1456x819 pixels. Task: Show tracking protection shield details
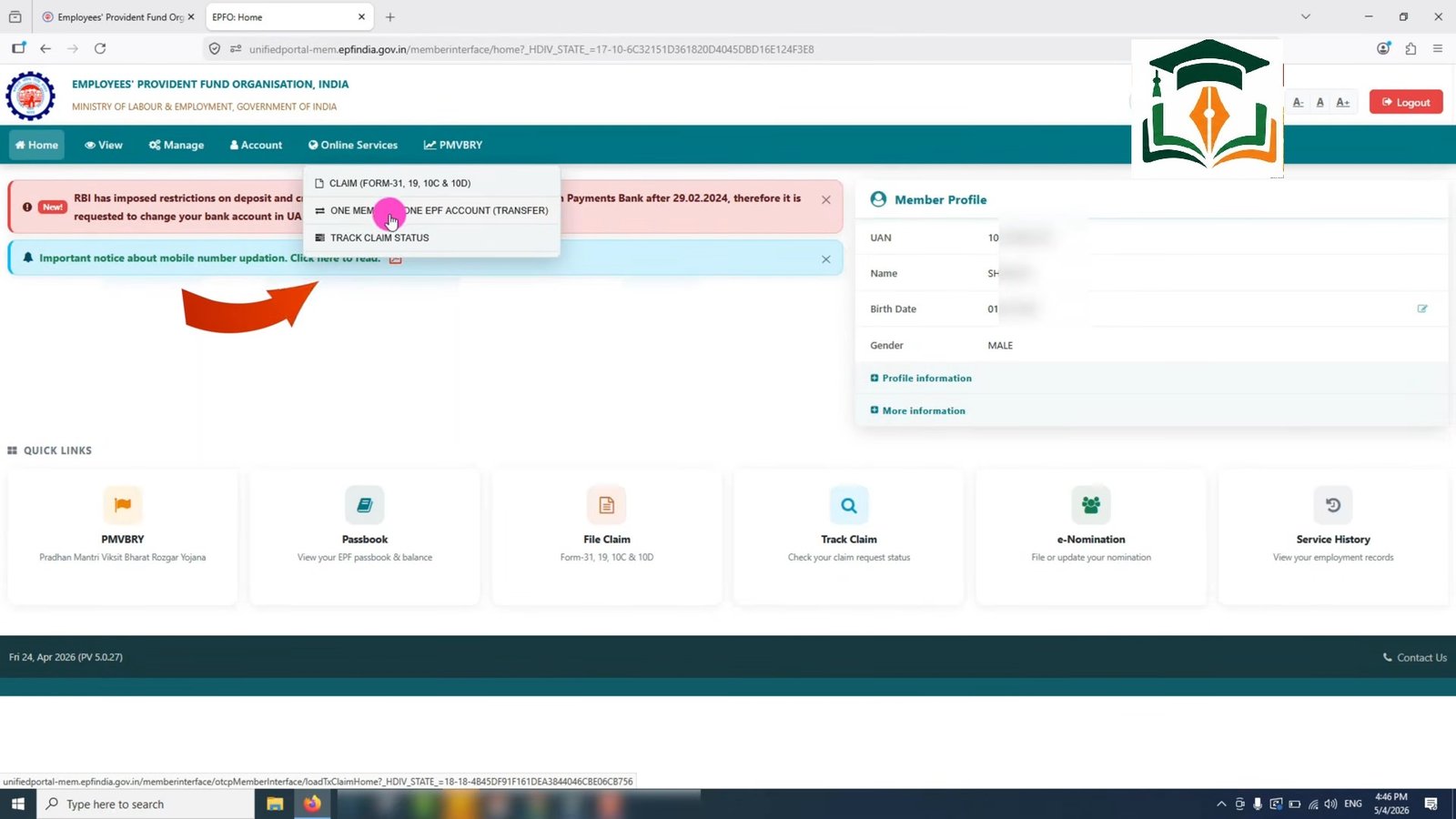(215, 49)
